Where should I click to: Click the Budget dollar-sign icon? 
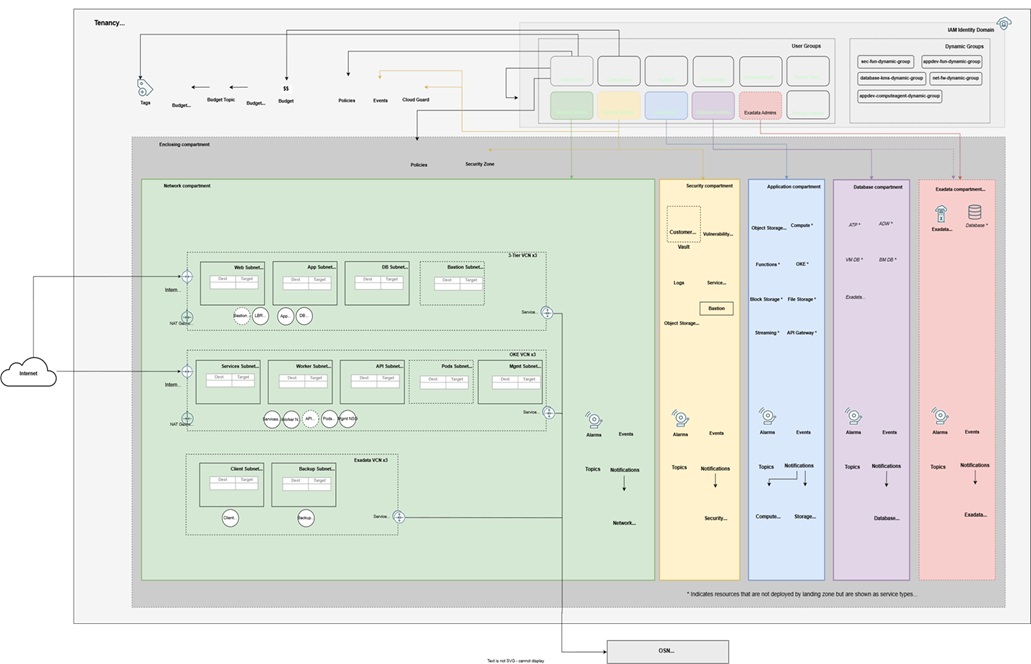[x=286, y=86]
